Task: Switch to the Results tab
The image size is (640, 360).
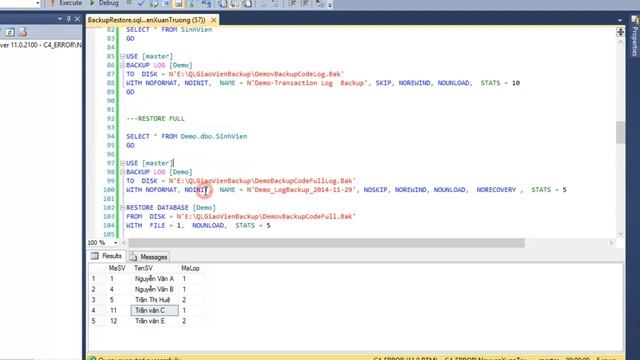Action: [x=107, y=256]
